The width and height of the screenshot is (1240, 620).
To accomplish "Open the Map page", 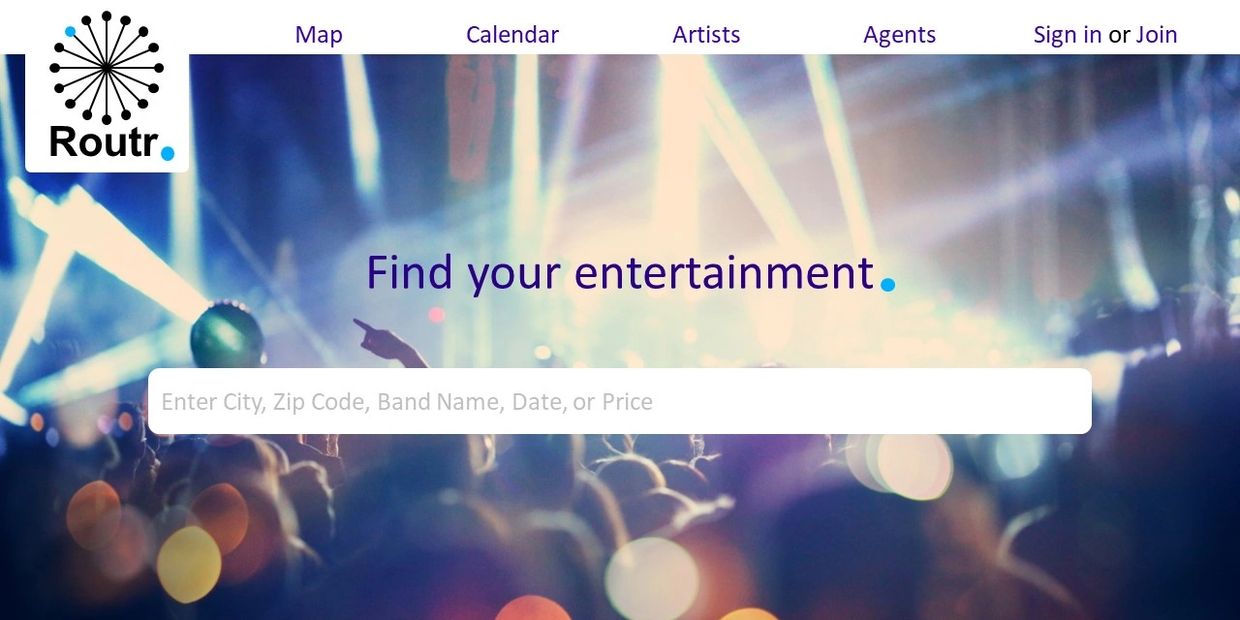I will point(319,35).
